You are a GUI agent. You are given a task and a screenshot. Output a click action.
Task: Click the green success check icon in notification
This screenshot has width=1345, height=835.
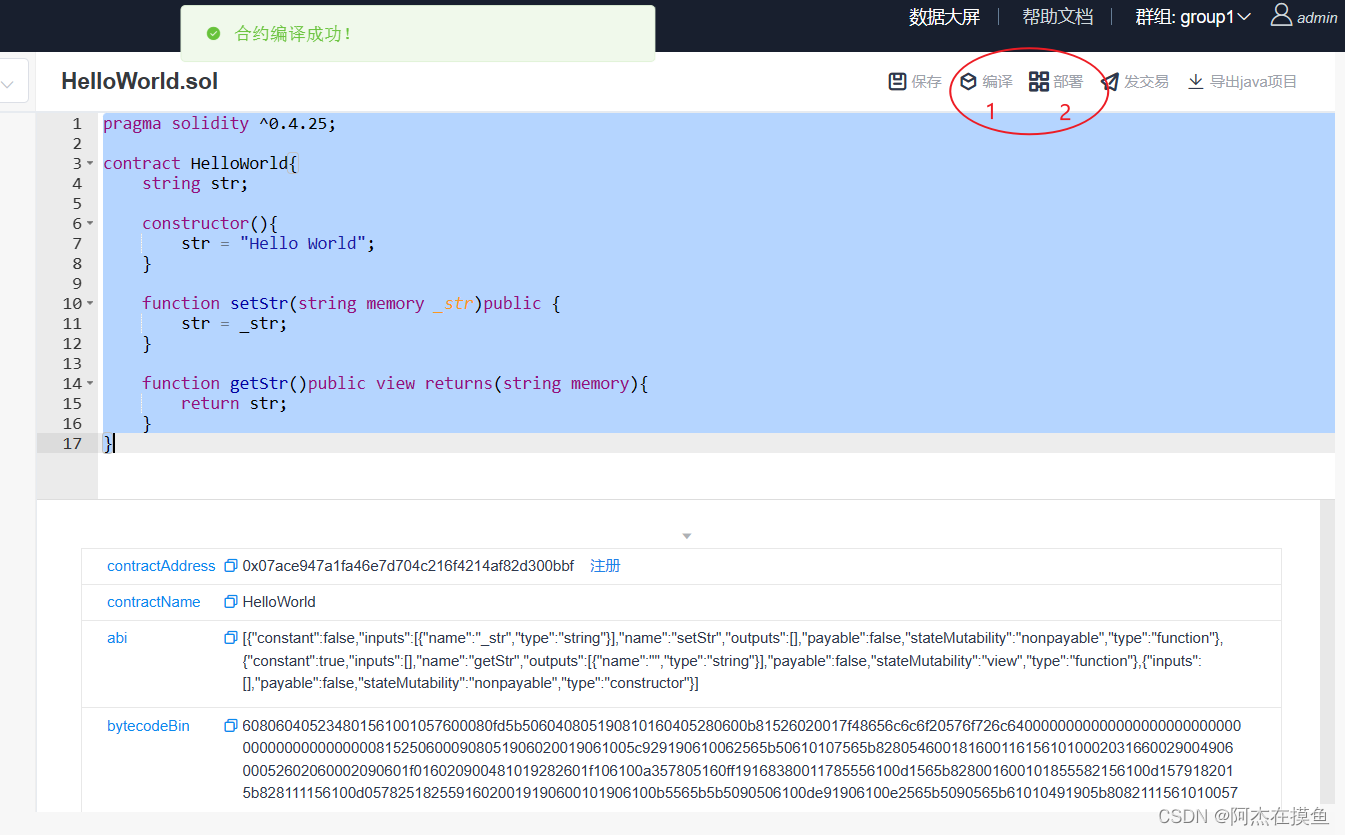pyautogui.click(x=213, y=33)
